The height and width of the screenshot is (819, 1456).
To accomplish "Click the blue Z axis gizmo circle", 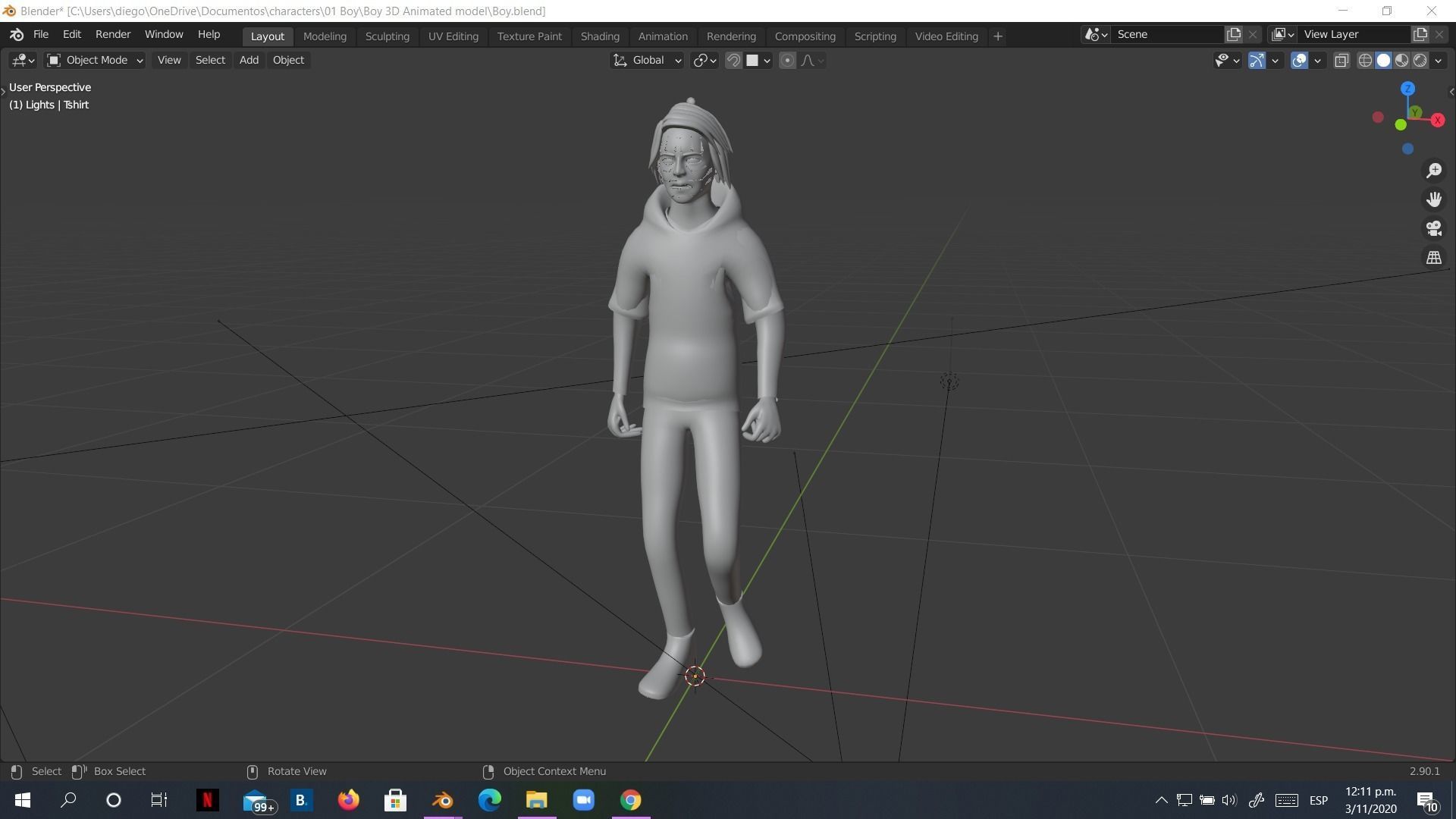I will (x=1407, y=89).
